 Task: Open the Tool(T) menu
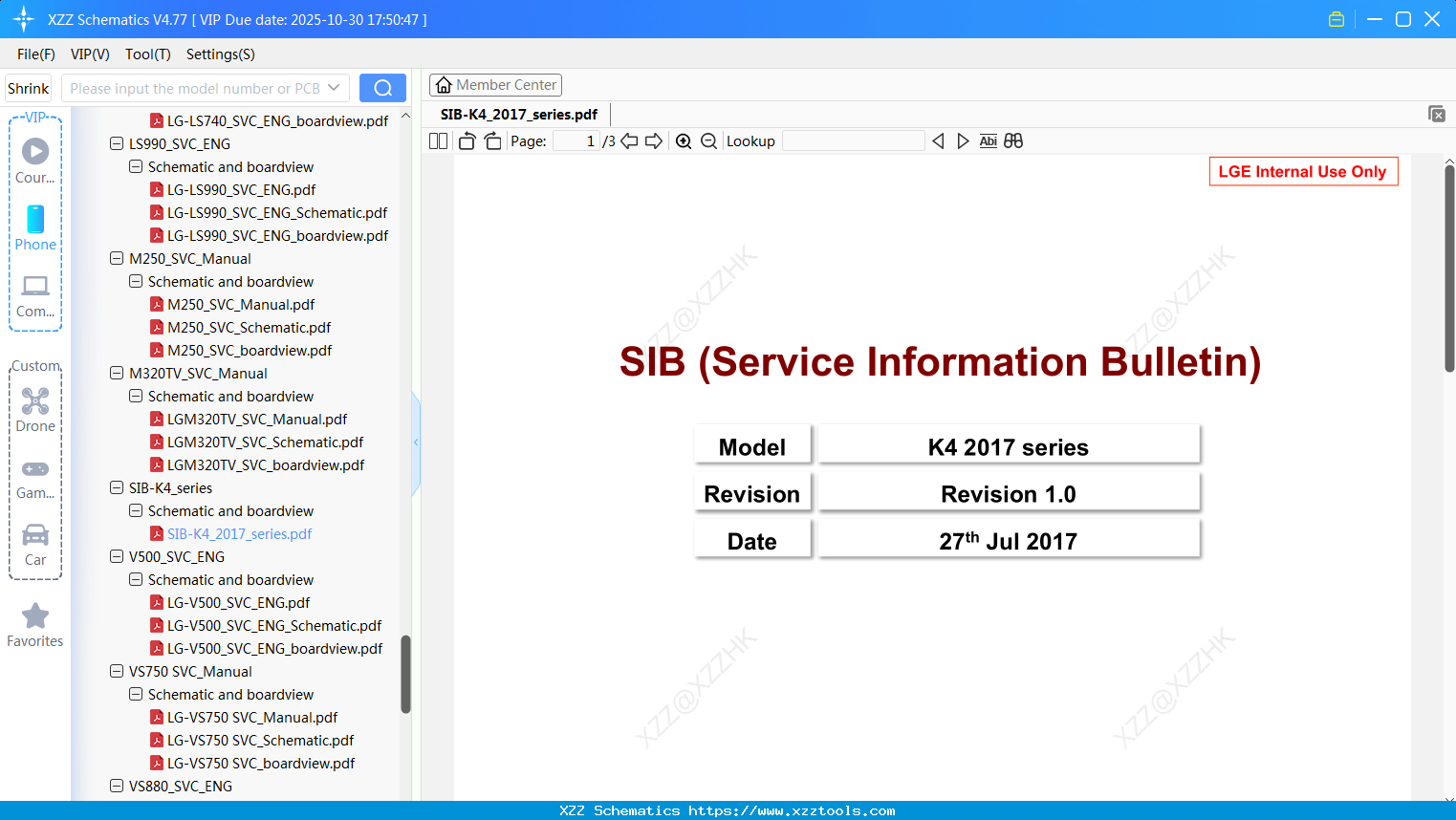click(148, 54)
